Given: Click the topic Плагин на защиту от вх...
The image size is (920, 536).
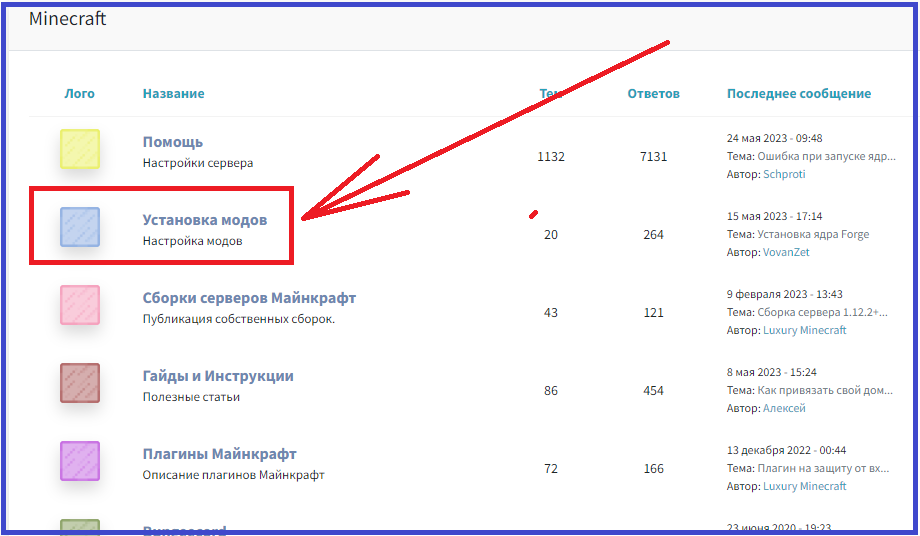Looking at the screenshot, I should click(x=823, y=469).
